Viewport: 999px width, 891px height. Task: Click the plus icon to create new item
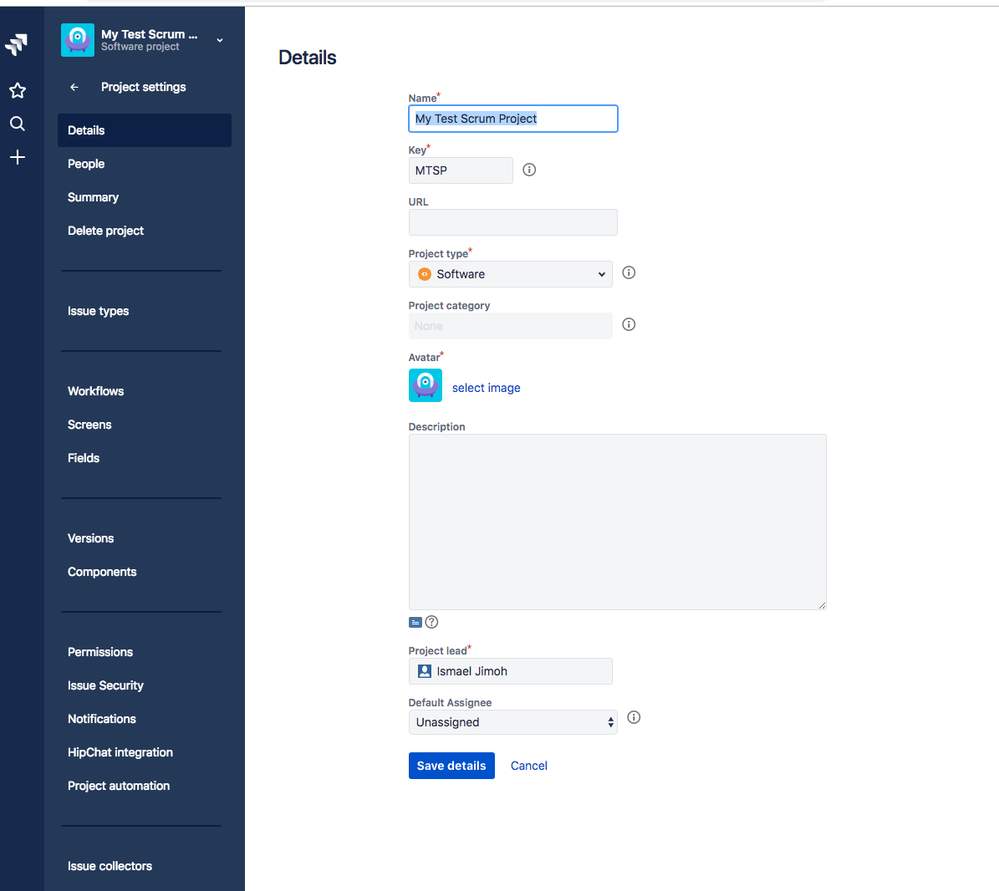(16, 156)
